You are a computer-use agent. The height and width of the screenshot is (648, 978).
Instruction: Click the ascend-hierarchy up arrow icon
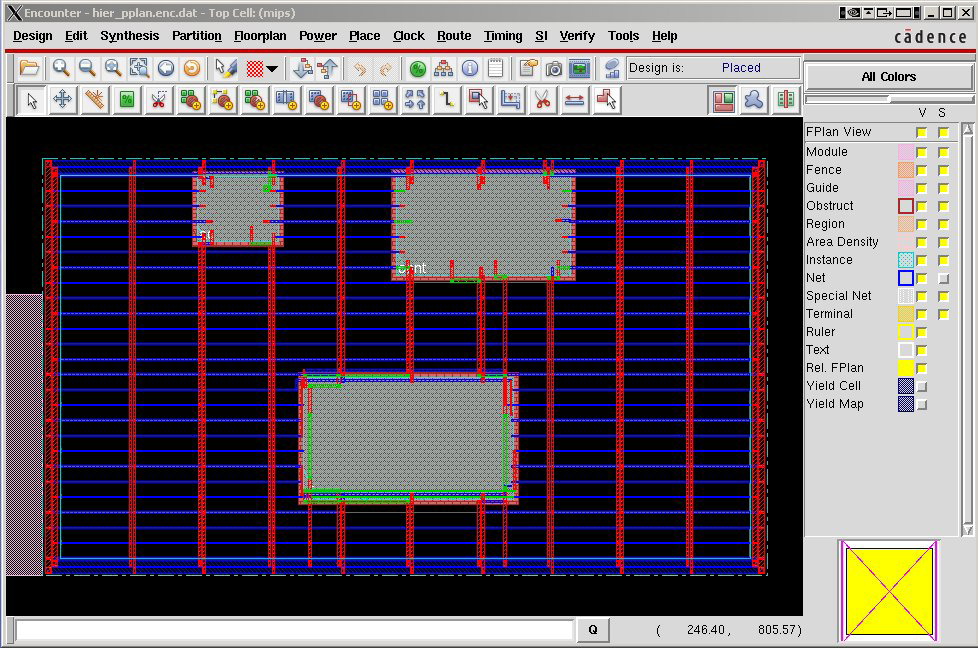pos(328,68)
